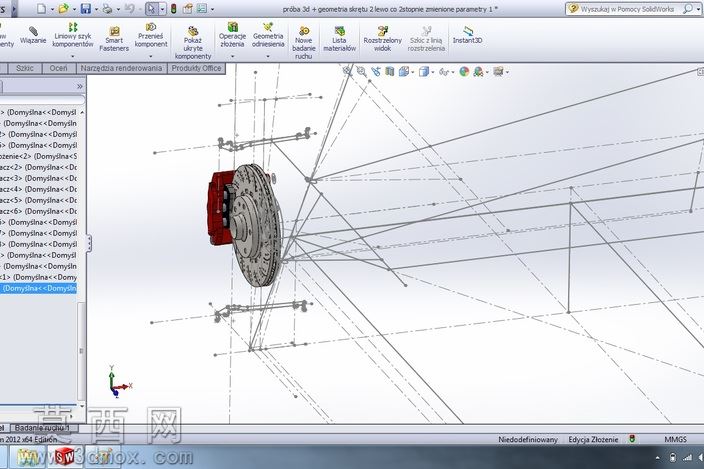
Task: Open the Produkty Office tab
Action: point(196,68)
